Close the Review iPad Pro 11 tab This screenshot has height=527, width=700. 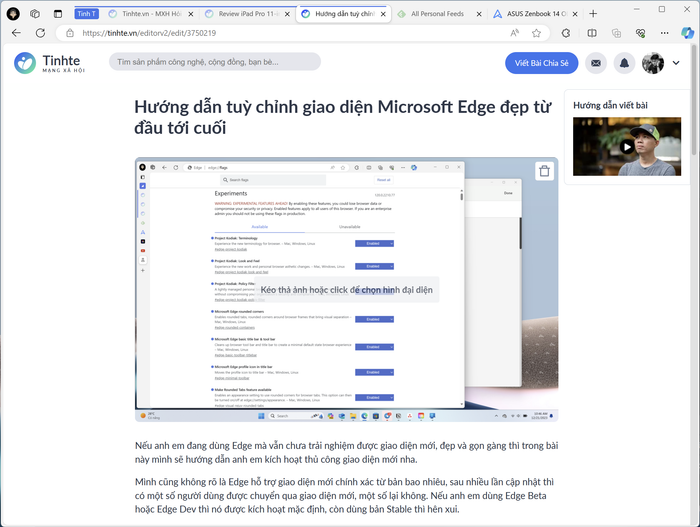click(x=287, y=14)
